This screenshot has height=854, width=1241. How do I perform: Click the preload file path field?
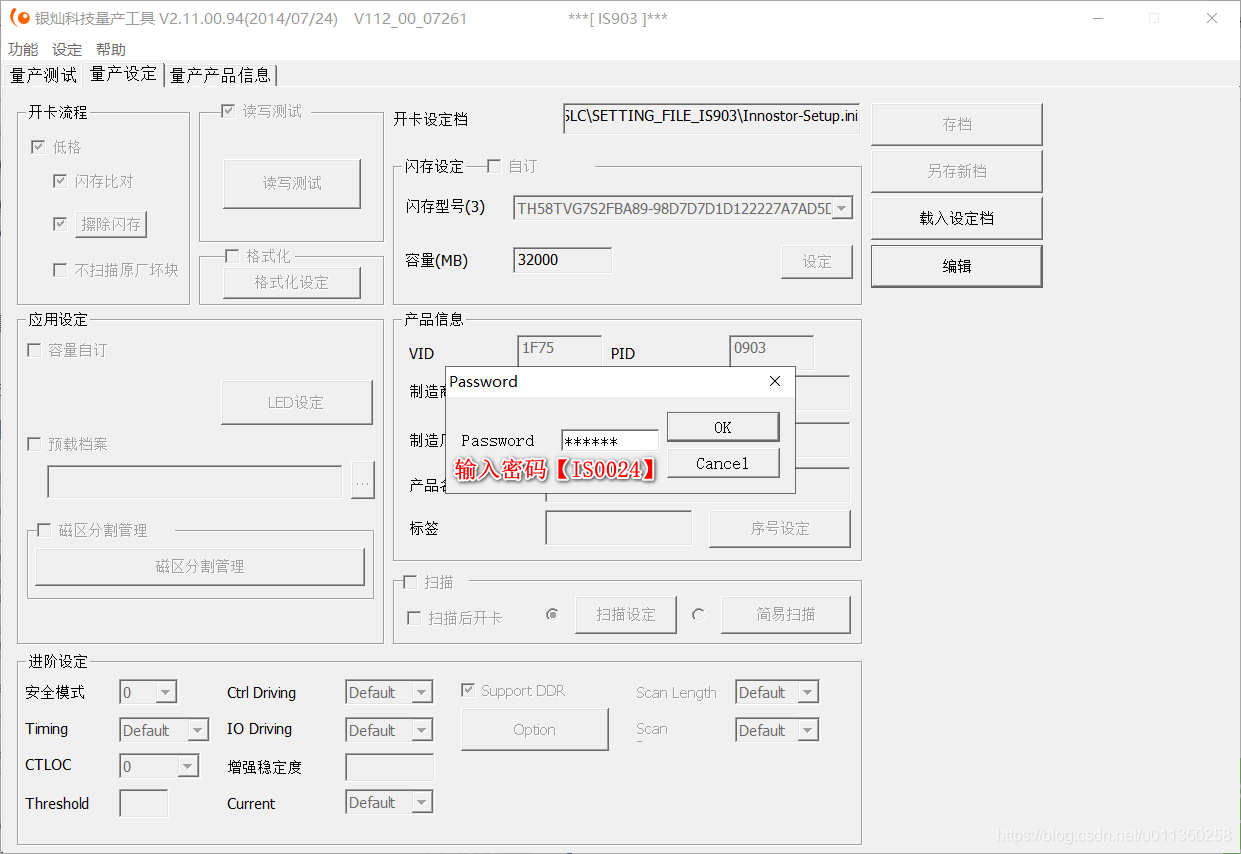coord(195,482)
